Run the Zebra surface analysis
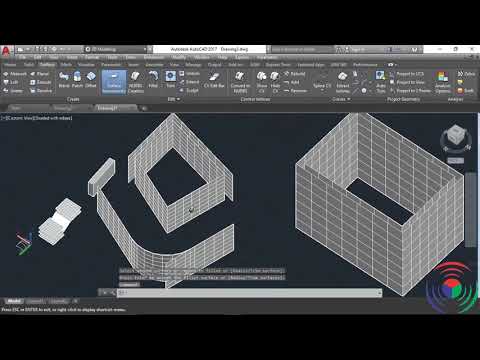 click(x=466, y=74)
